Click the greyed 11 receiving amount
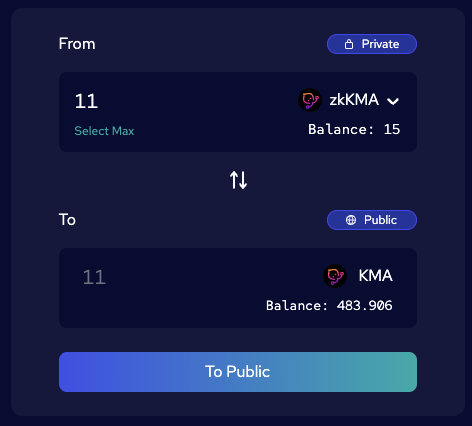 pos(94,277)
